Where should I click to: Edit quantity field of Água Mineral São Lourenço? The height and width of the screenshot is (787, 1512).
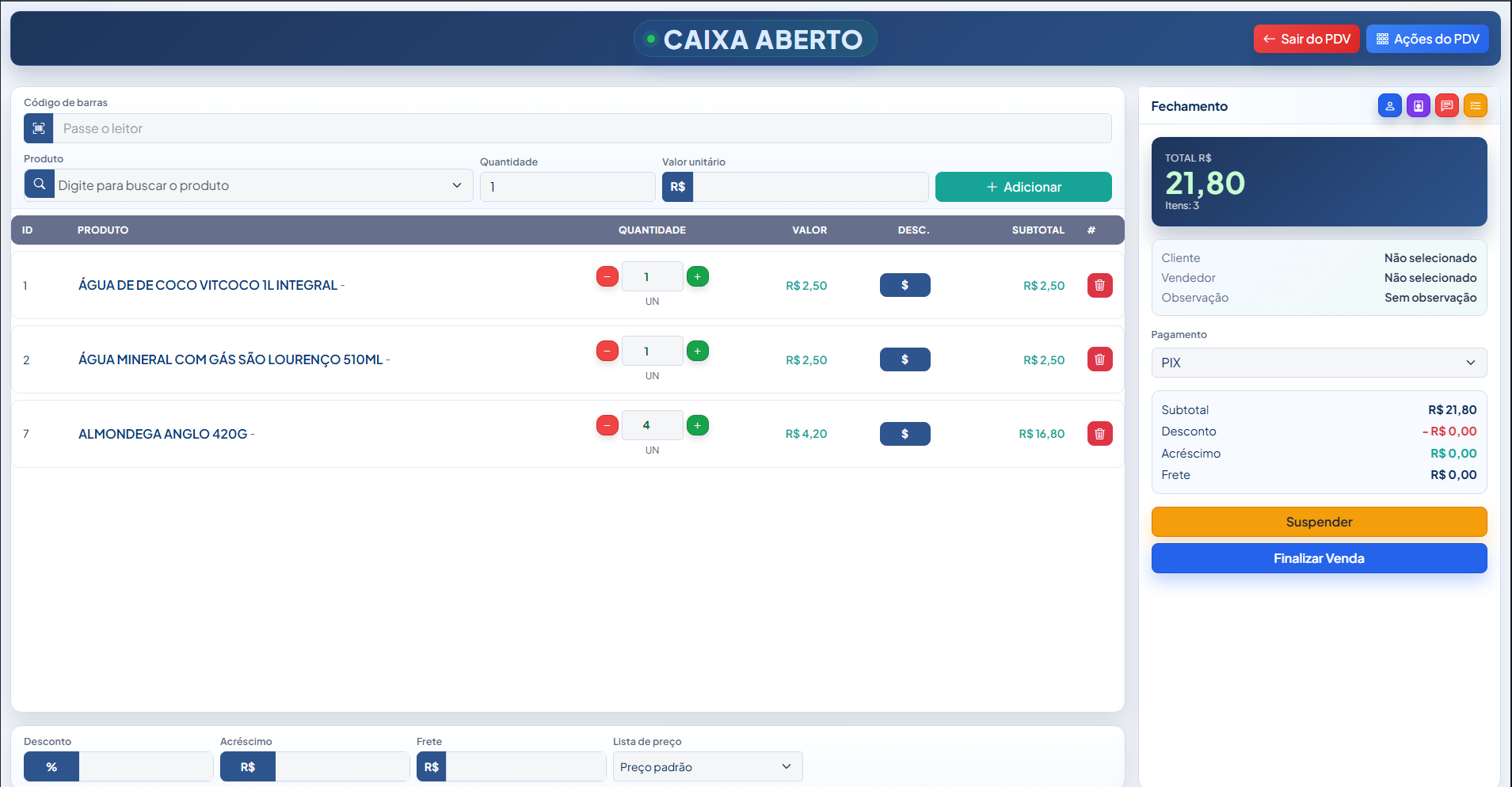(652, 351)
